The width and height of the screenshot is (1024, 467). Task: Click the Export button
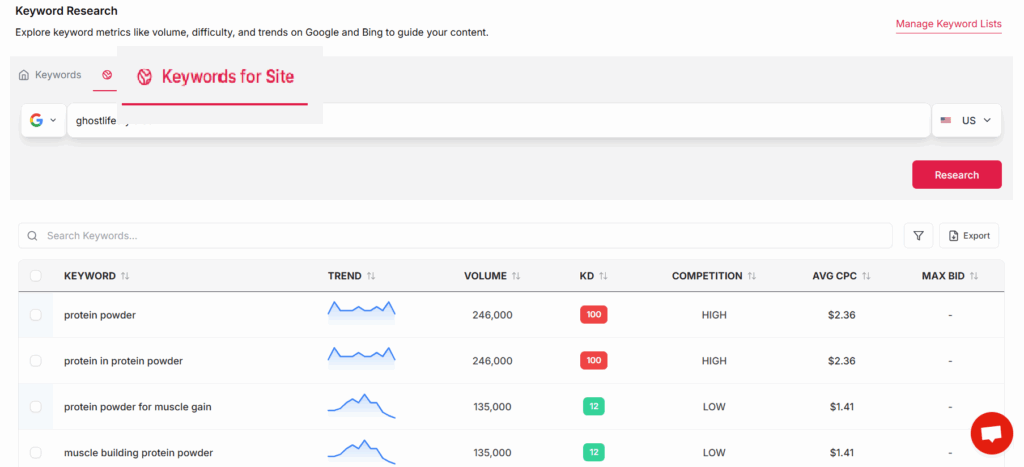pos(969,236)
